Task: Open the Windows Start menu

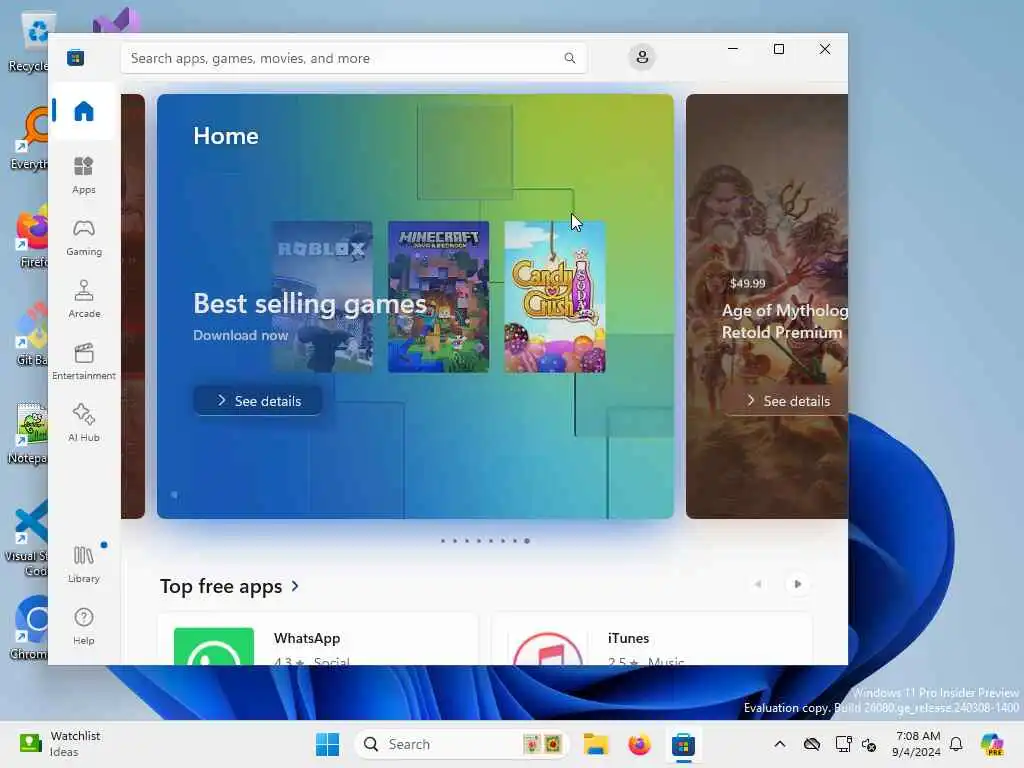Action: tap(327, 744)
